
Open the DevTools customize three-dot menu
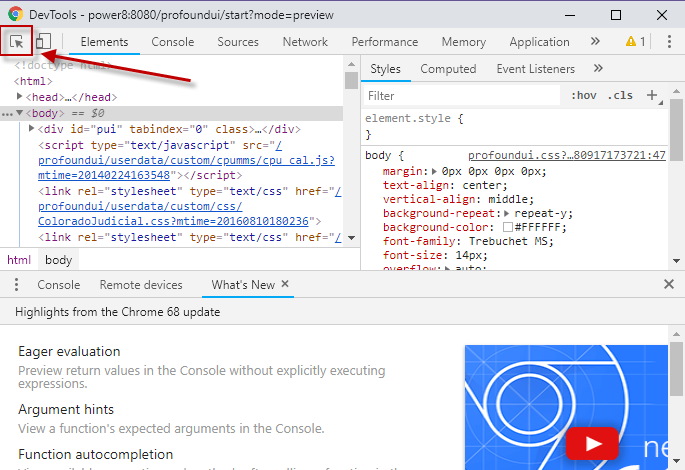[x=669, y=41]
